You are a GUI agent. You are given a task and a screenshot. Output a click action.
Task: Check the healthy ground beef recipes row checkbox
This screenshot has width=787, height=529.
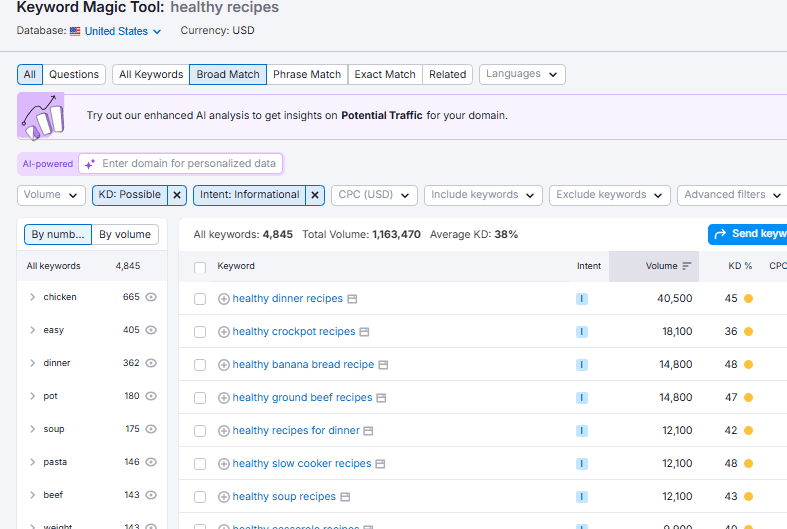click(200, 398)
